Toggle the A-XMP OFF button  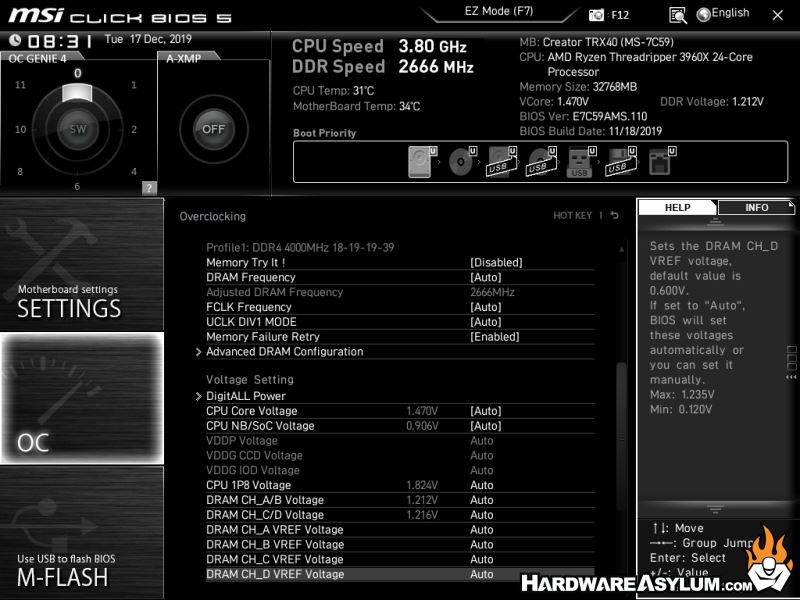213,129
